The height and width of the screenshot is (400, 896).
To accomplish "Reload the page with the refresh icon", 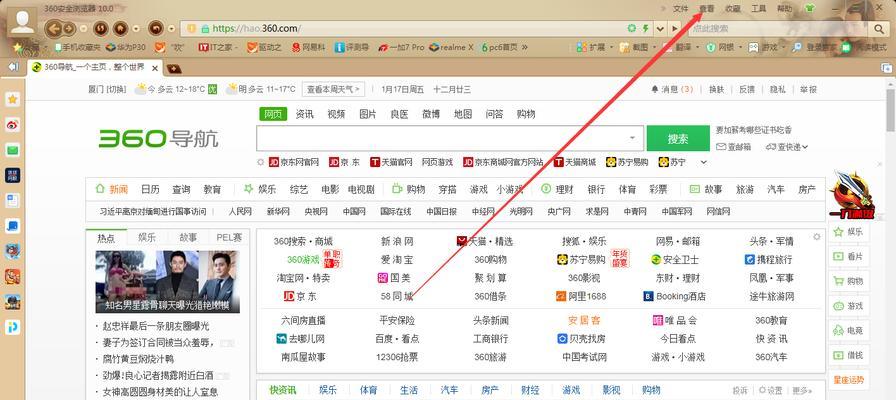I will click(x=101, y=28).
